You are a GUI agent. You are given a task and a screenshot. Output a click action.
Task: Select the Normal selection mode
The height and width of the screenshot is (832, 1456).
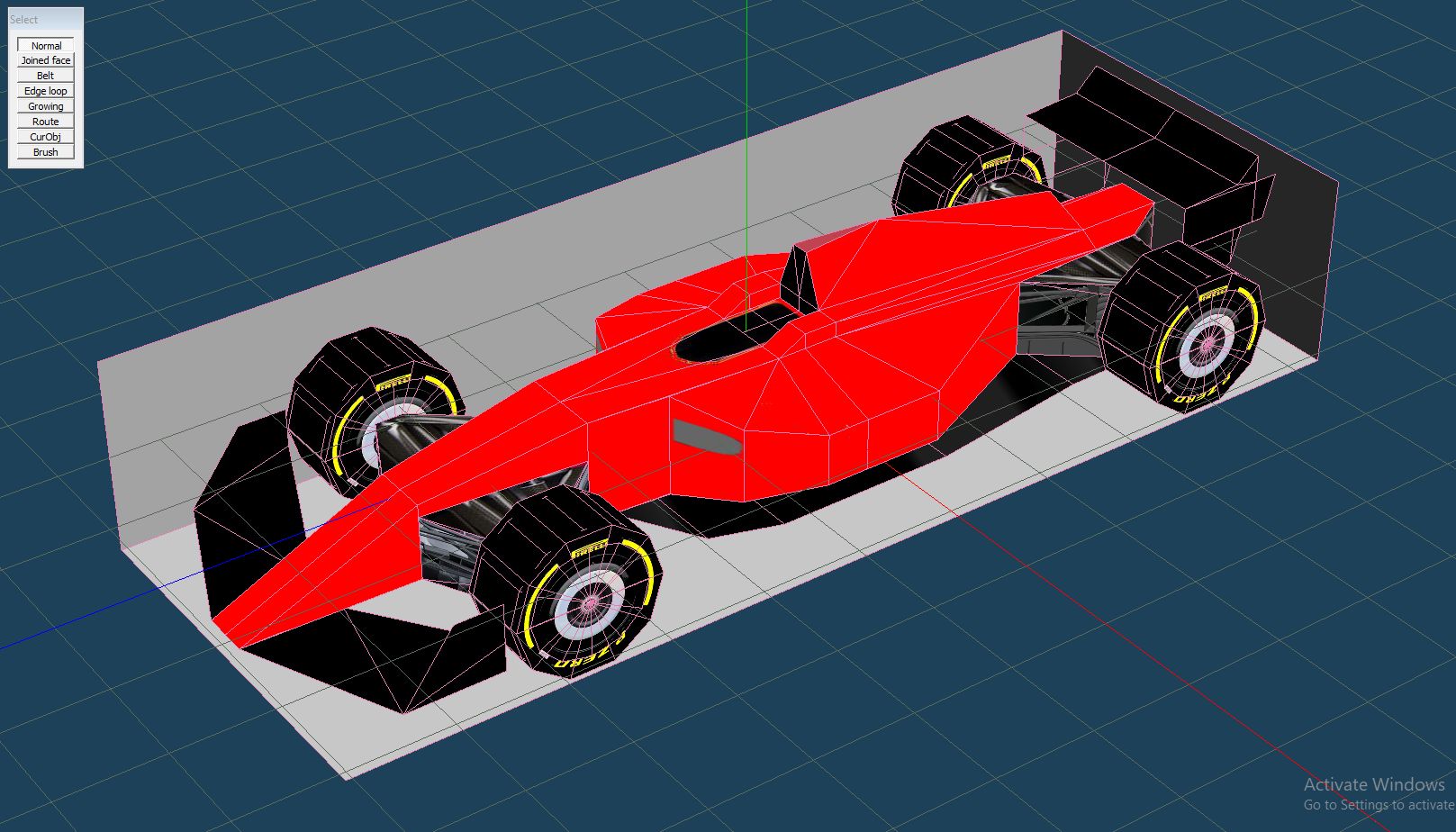[46, 45]
